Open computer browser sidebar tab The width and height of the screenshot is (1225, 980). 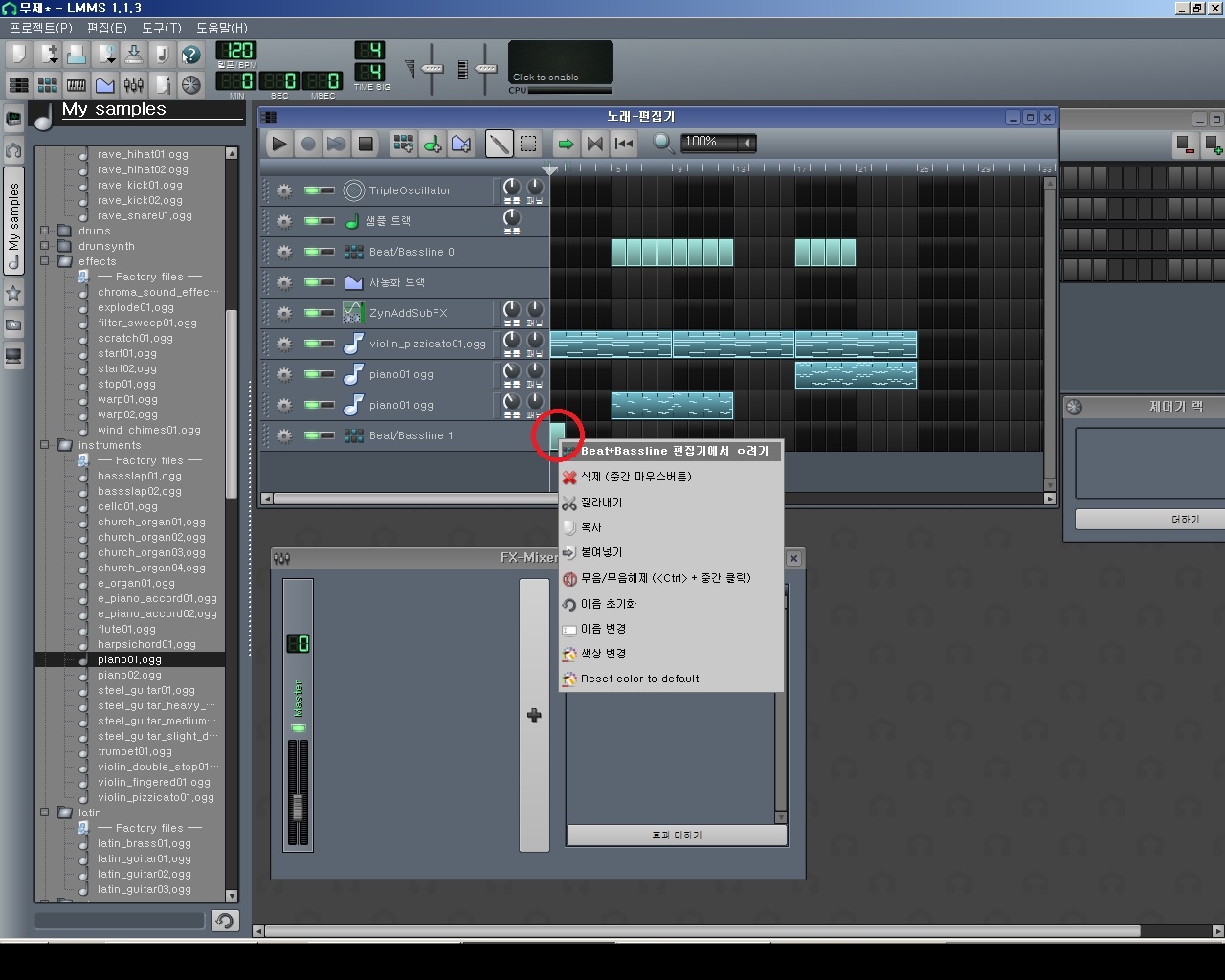[13, 356]
